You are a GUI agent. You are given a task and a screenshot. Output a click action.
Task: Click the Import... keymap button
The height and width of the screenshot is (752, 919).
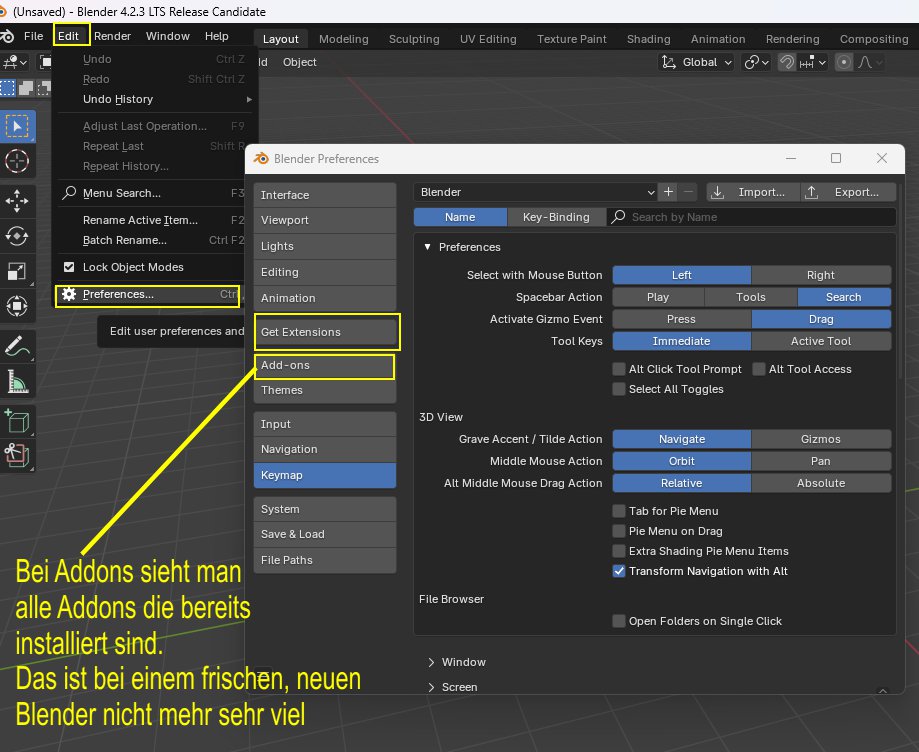[x=753, y=192]
